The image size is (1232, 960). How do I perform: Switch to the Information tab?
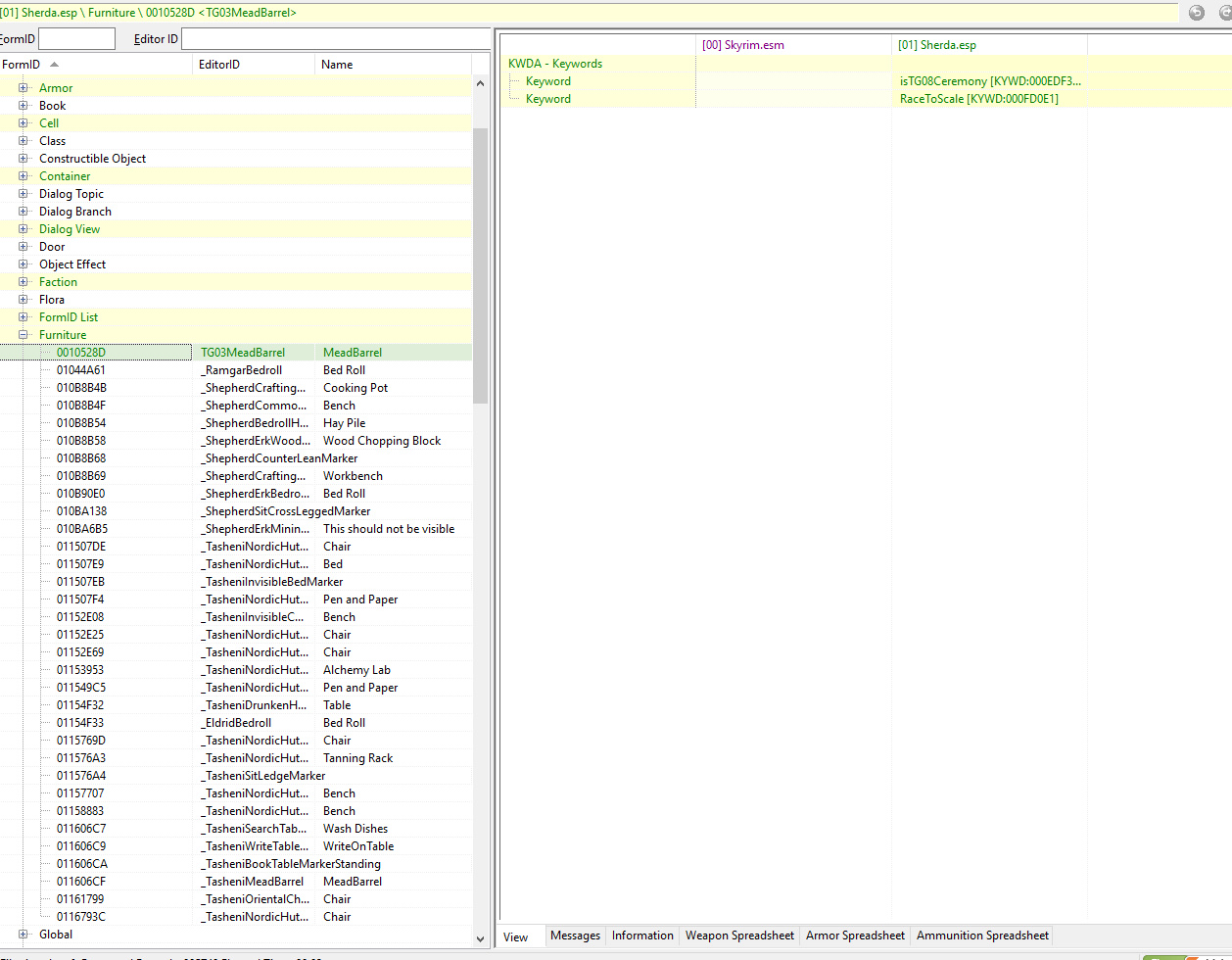pyautogui.click(x=642, y=936)
